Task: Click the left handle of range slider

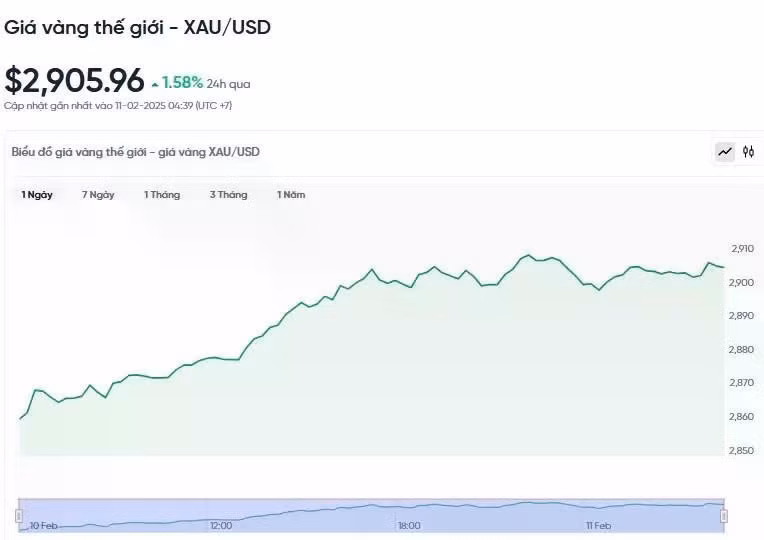Action: tap(19, 515)
